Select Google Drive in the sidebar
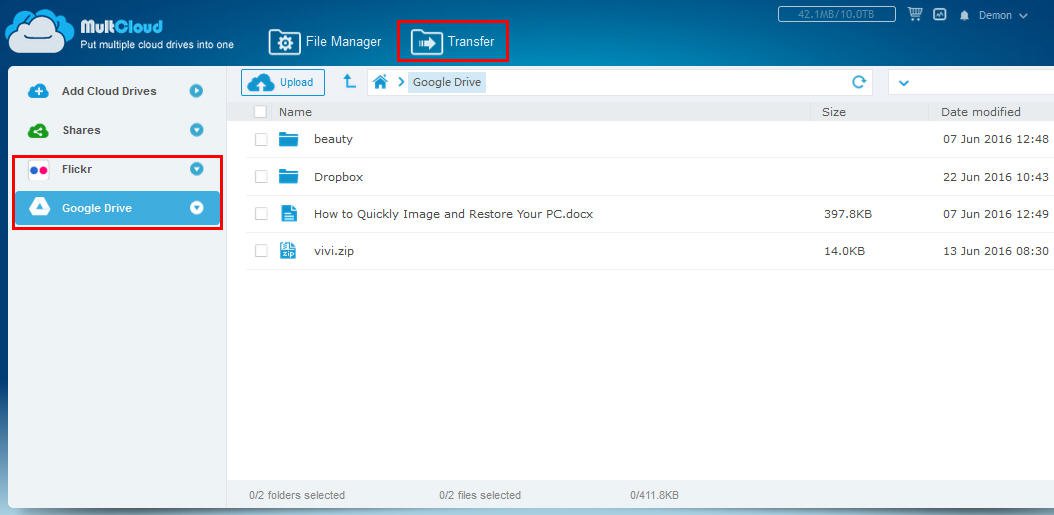This screenshot has height=515, width=1054. (x=96, y=208)
